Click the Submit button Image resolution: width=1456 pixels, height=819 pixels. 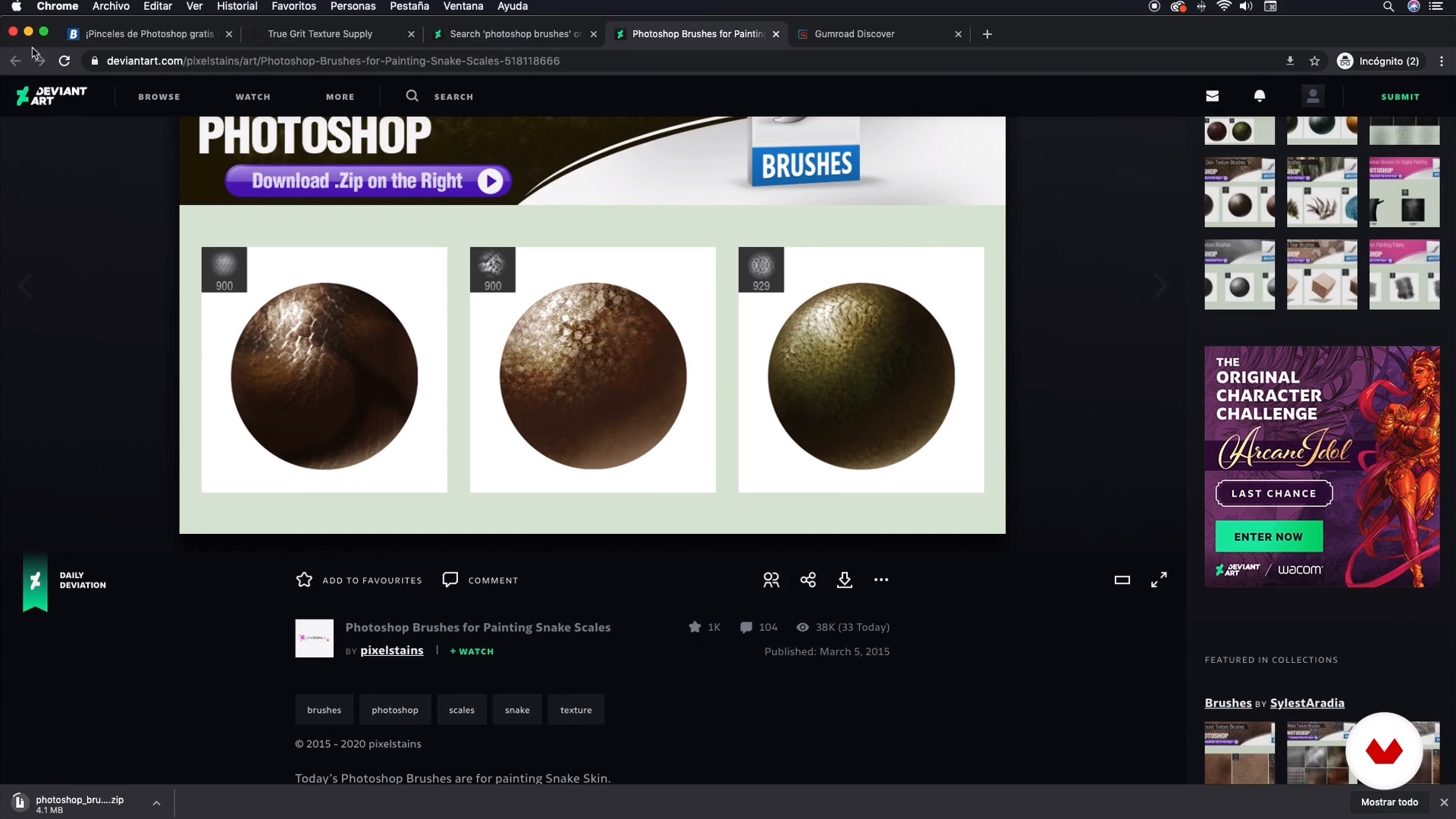point(1400,97)
